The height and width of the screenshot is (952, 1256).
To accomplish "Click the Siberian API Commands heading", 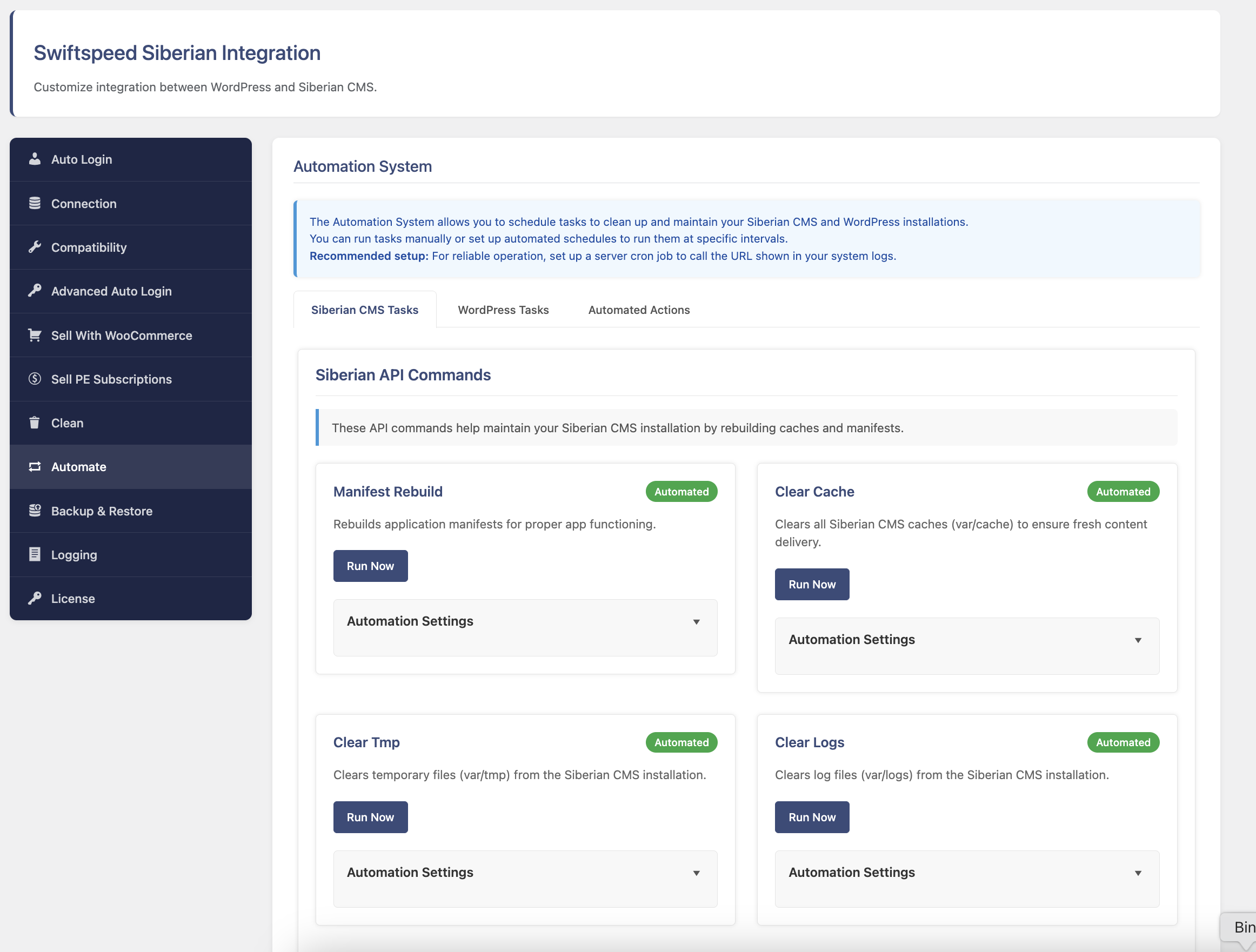I will point(403,374).
